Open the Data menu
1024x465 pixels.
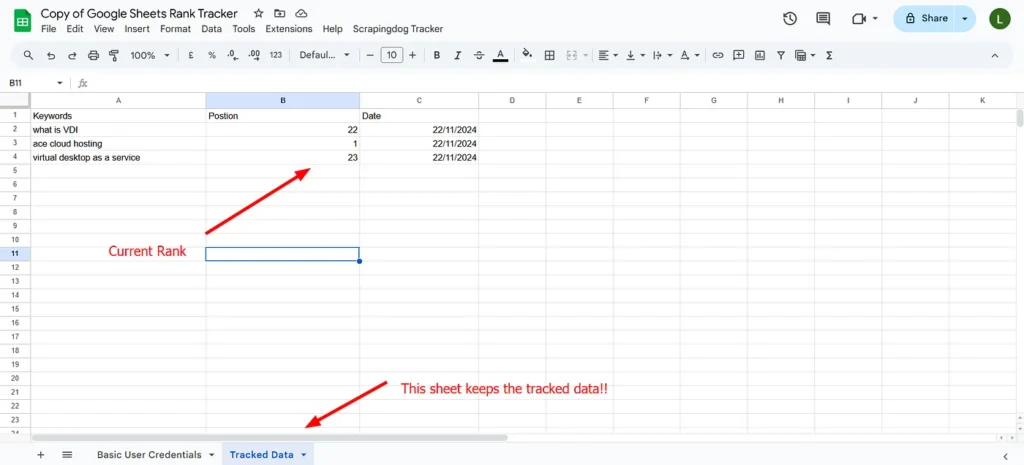point(212,29)
